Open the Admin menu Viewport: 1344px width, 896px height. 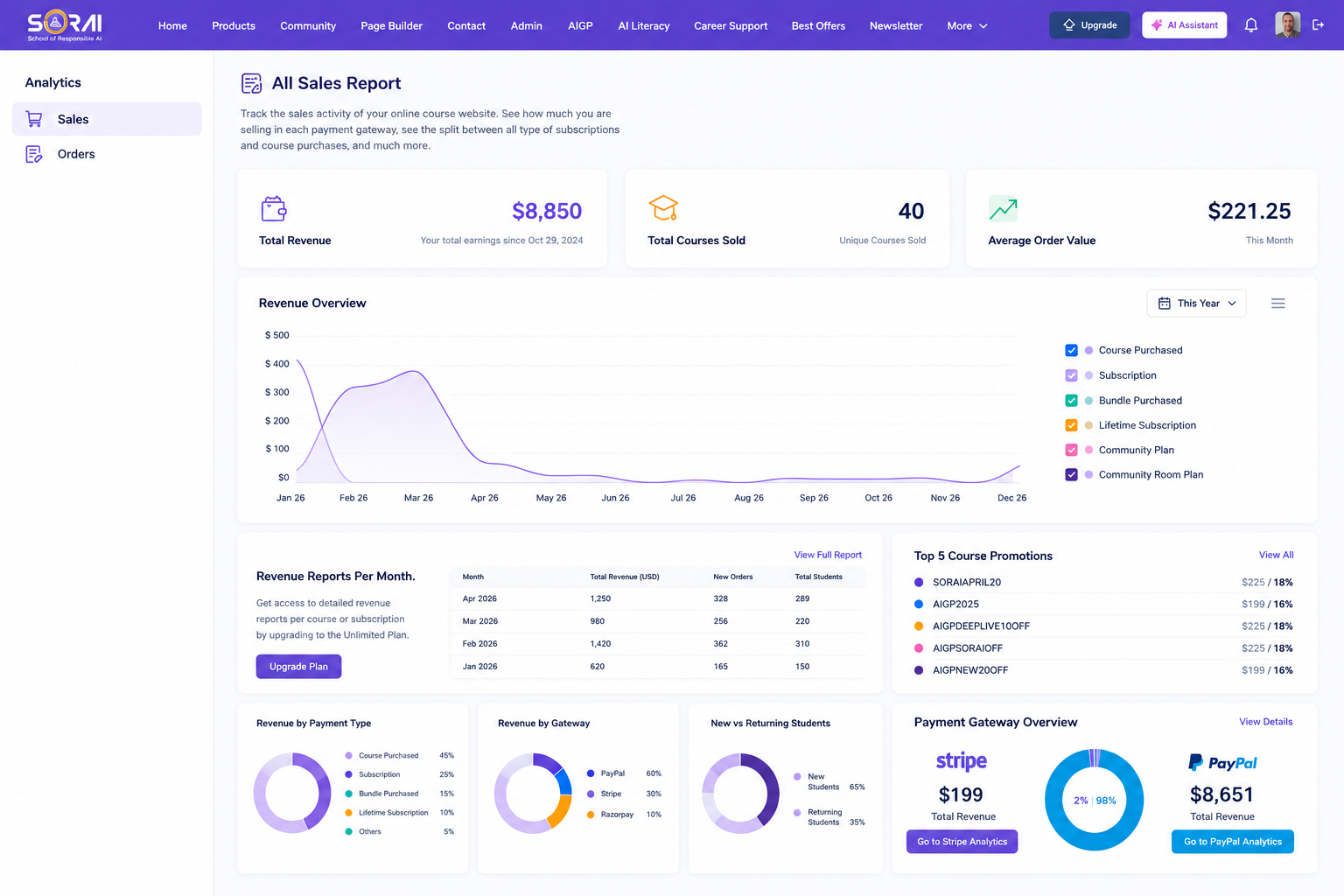click(x=526, y=25)
